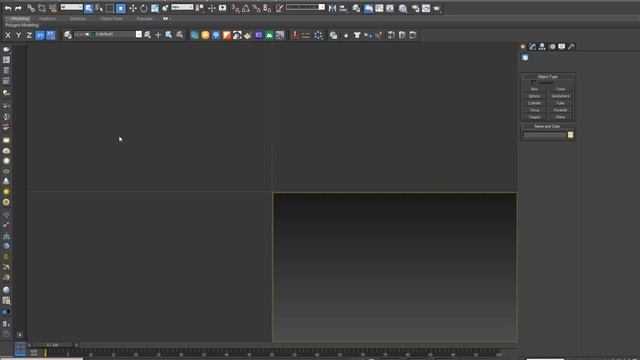The height and width of the screenshot is (360, 640).
Task: Click the GeoSphere primitive button
Action: point(560,96)
